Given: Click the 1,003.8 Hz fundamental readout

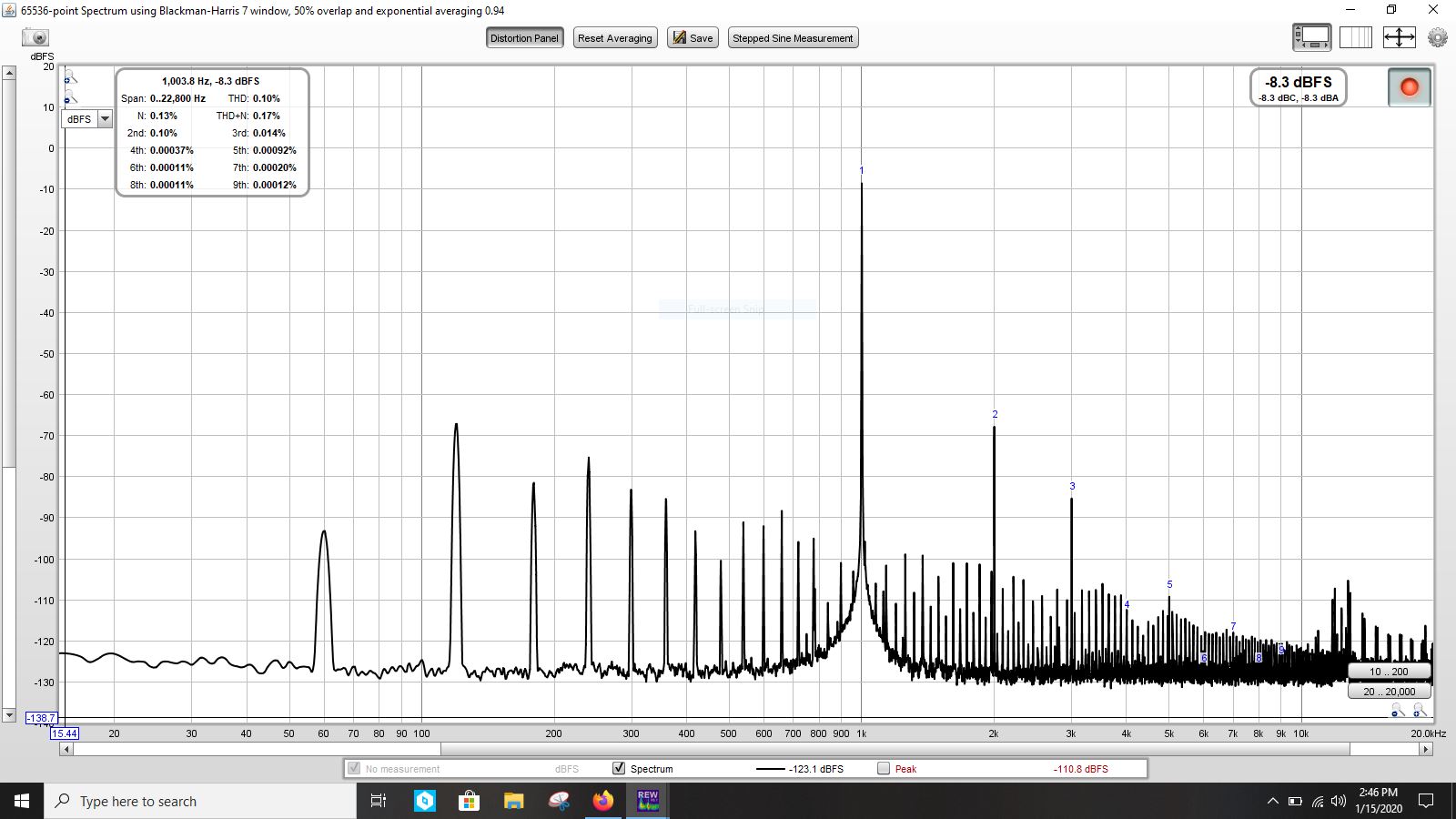Looking at the screenshot, I should pos(210,81).
